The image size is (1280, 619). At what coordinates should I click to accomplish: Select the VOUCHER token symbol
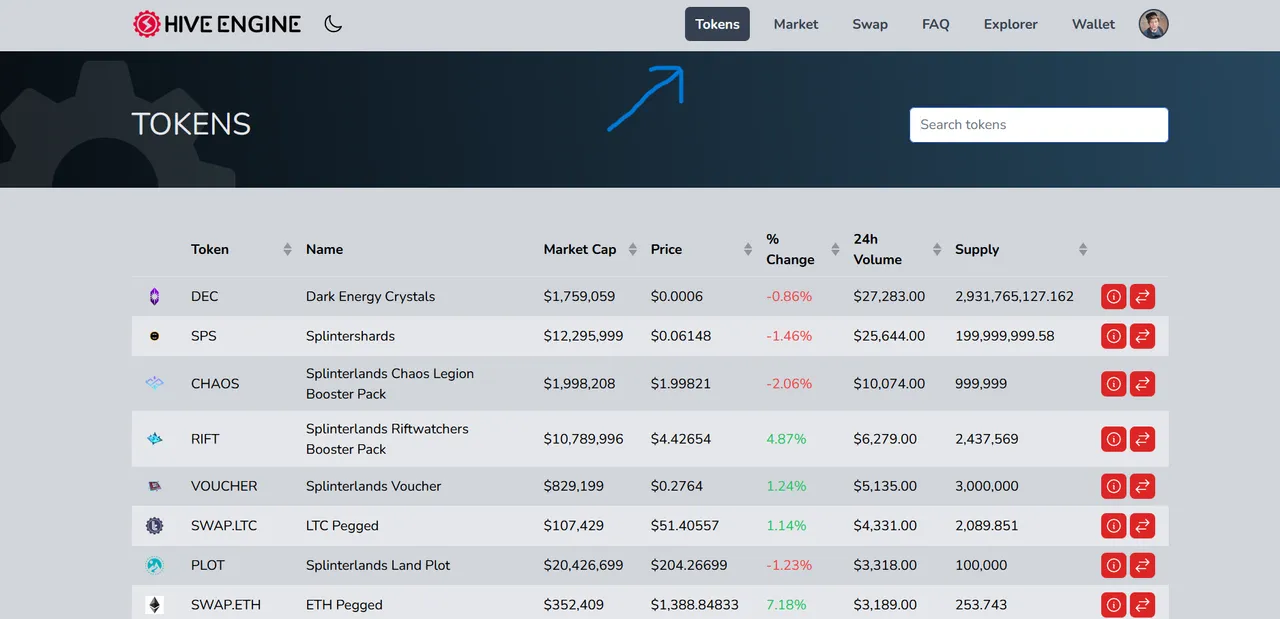click(x=224, y=486)
